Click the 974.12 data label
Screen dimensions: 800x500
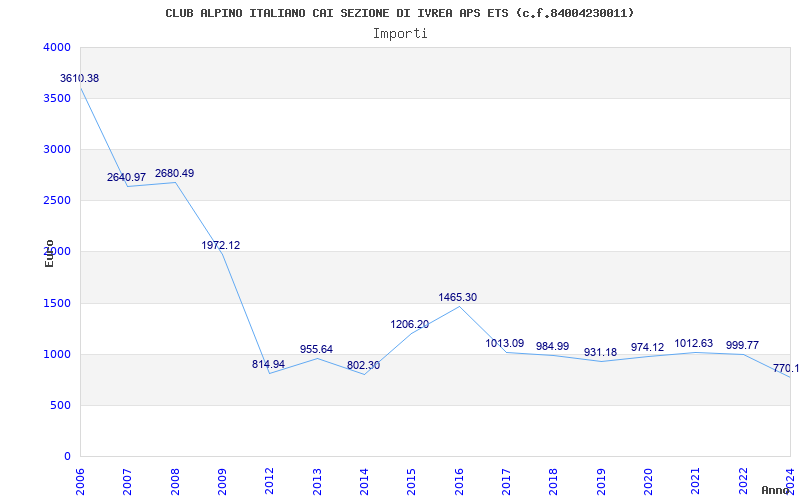point(647,347)
